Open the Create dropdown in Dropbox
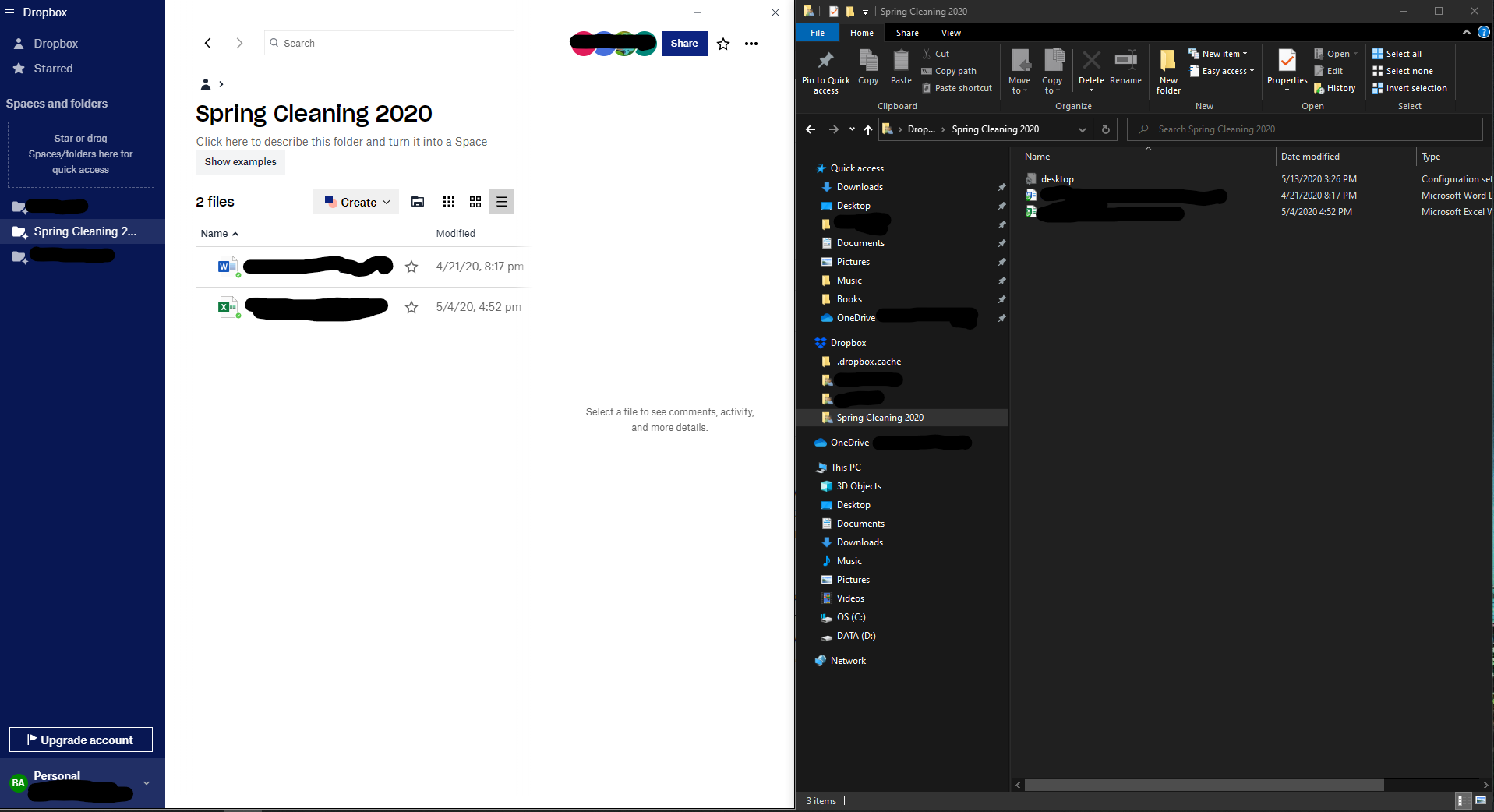The image size is (1494, 812). point(355,202)
